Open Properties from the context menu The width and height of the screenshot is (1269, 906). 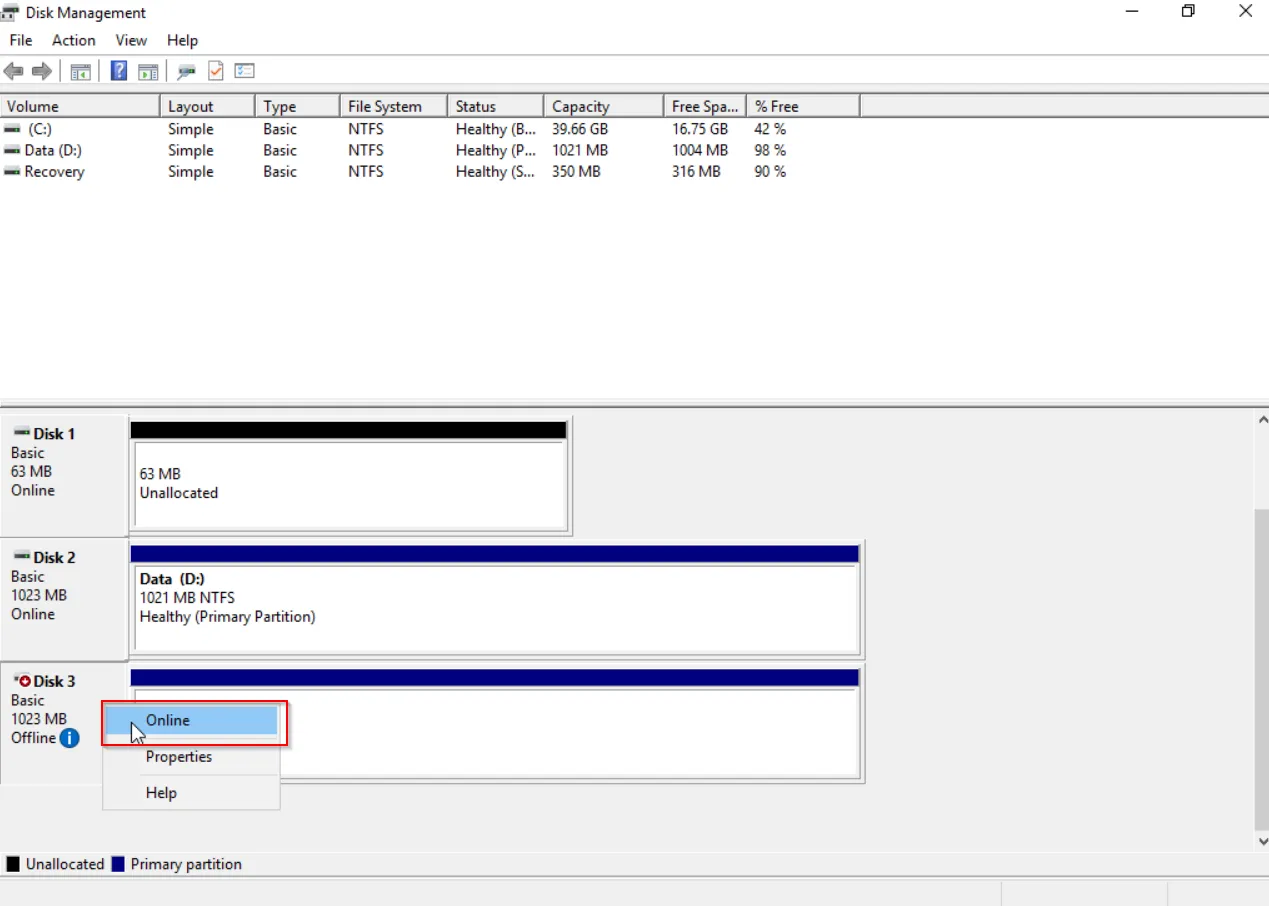click(178, 756)
